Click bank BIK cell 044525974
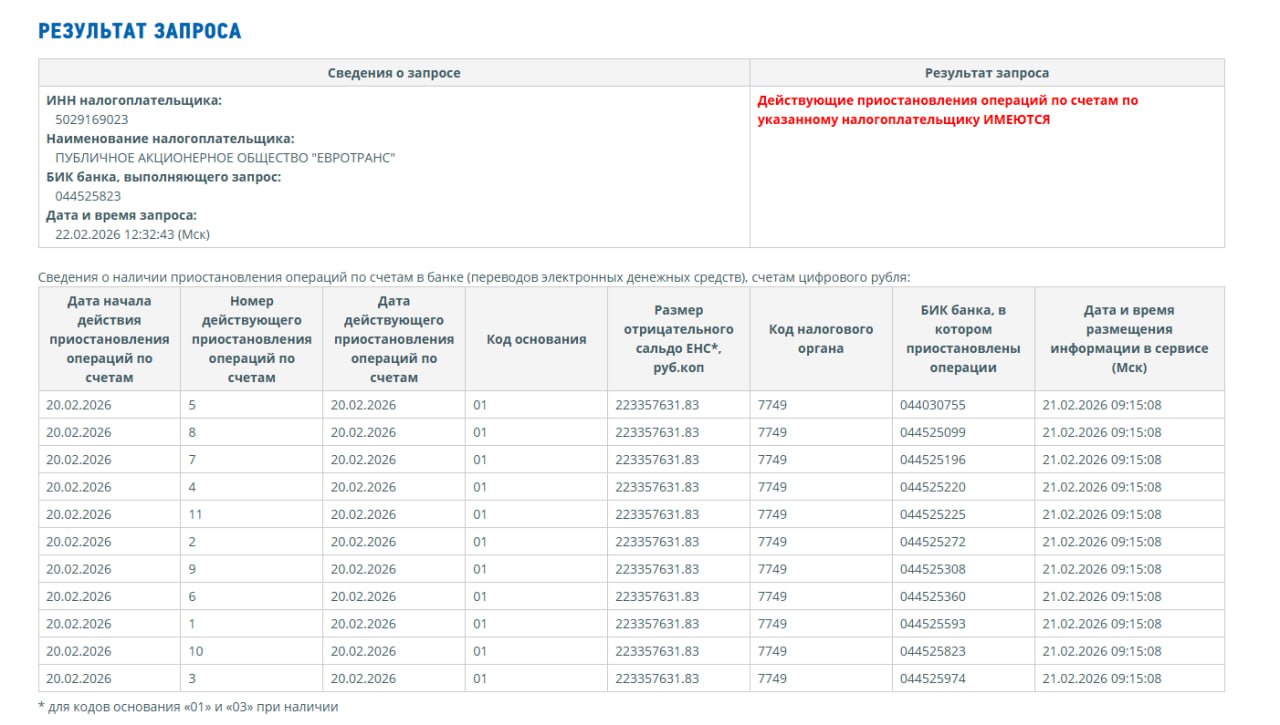 point(932,678)
